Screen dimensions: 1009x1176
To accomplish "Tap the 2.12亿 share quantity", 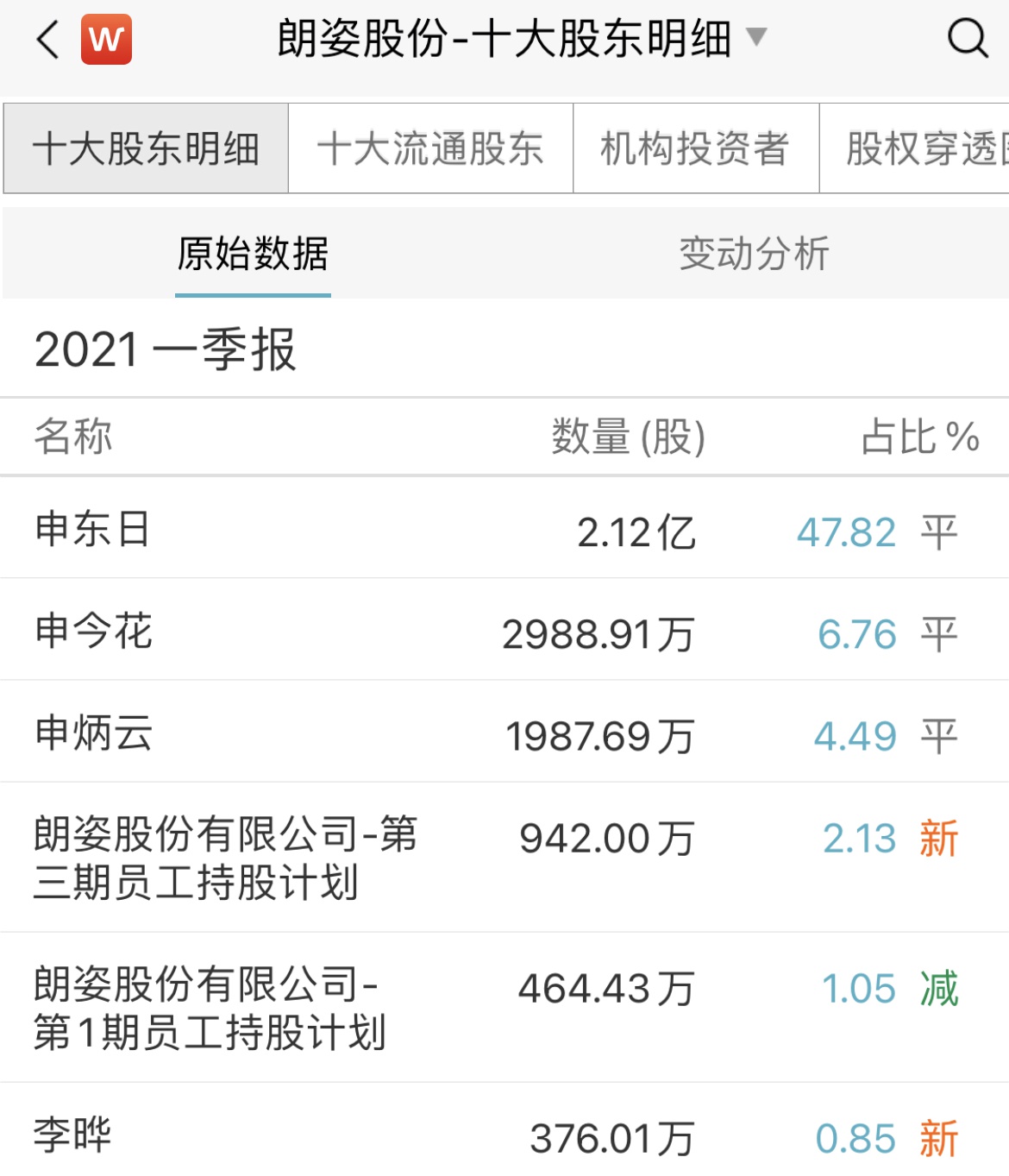I will (636, 532).
